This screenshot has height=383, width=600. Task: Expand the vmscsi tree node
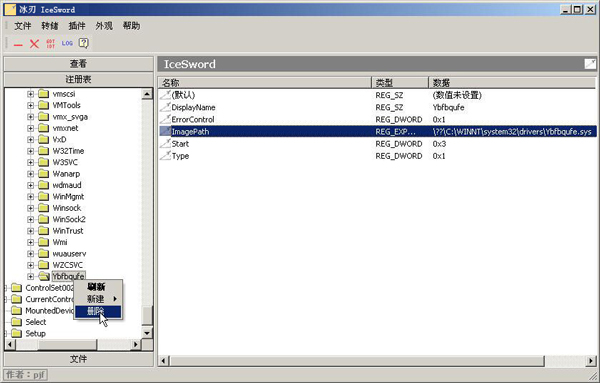coord(31,94)
